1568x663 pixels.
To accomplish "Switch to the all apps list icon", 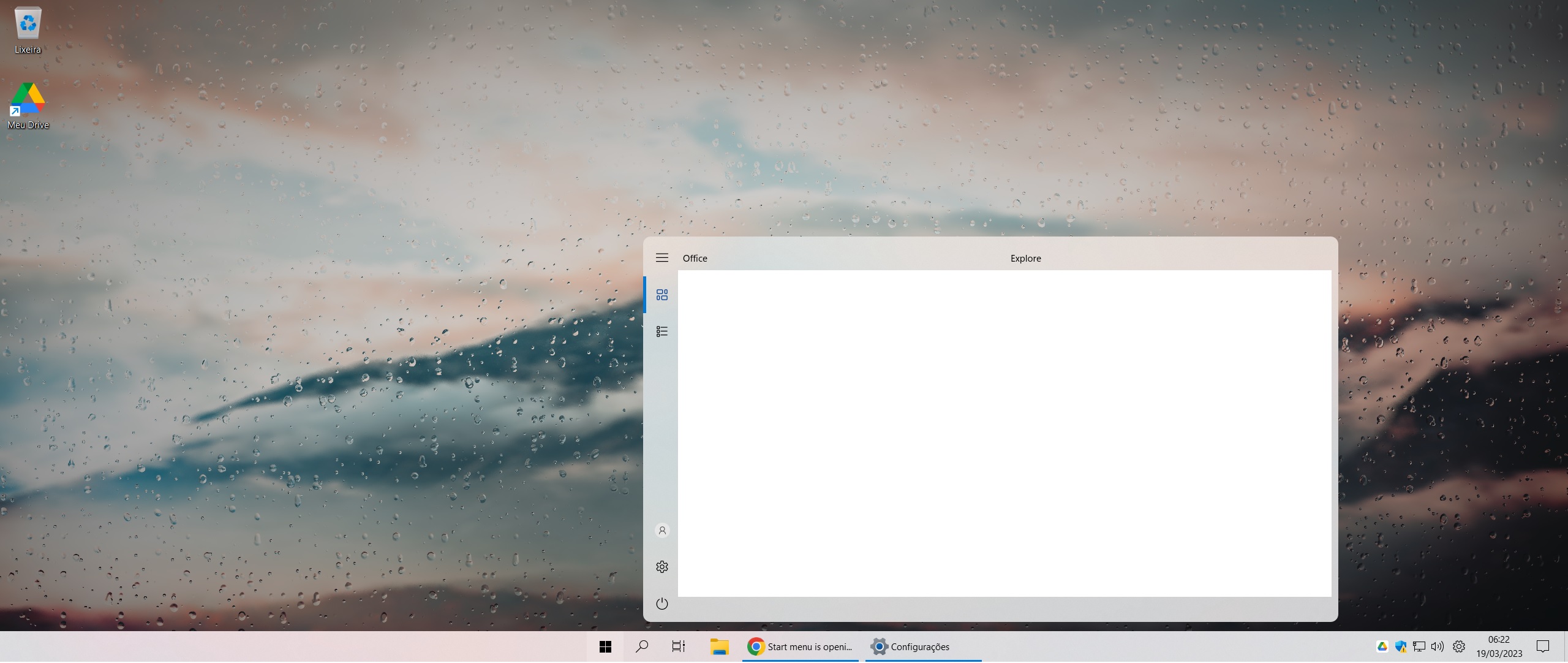I will 662,332.
